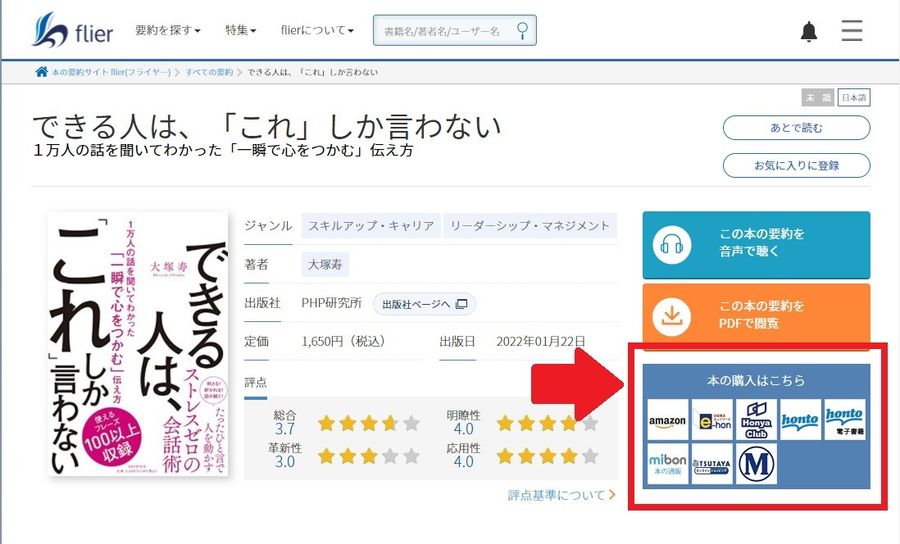Click the 明瞭性 4.0 star rating
Viewport: 900px width, 544px height.
(548, 423)
